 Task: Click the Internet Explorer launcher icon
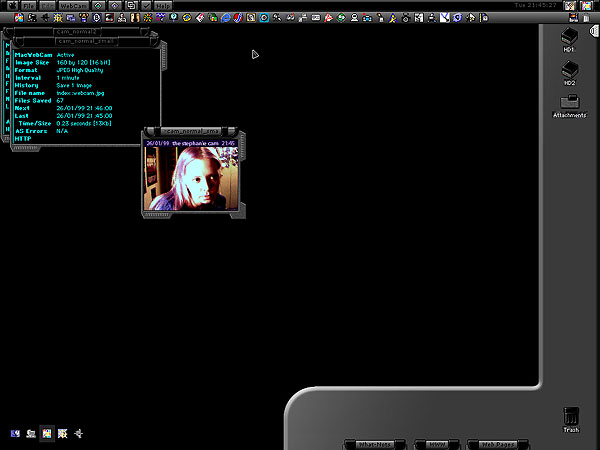pyautogui.click(x=226, y=18)
